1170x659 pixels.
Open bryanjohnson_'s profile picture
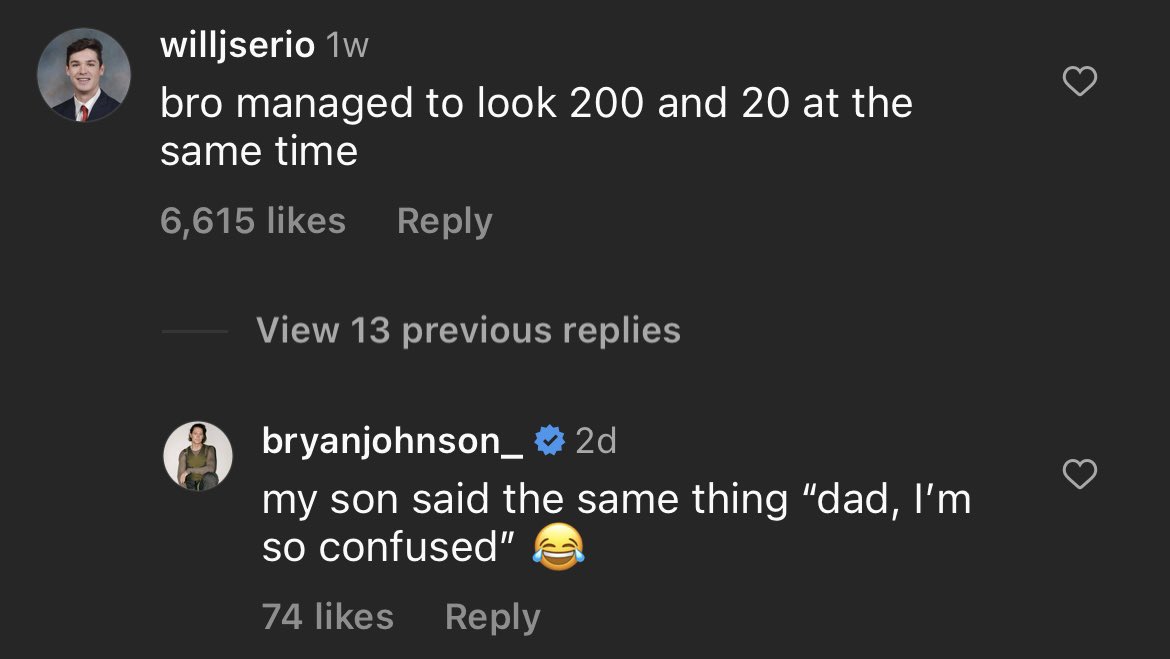[198, 456]
